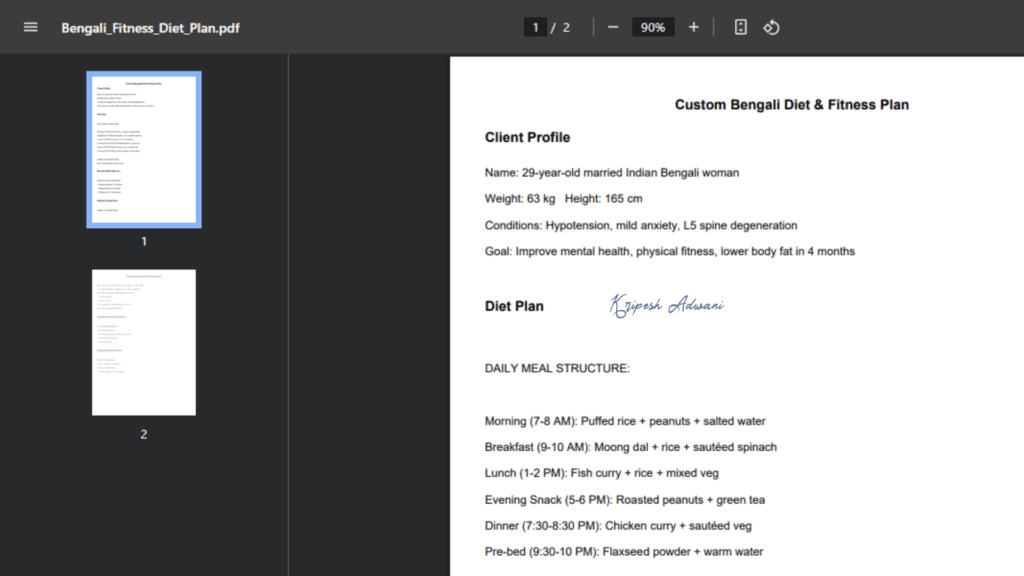Viewport: 1024px width, 576px height.
Task: Click the total page count in the toolbar
Action: (x=566, y=27)
